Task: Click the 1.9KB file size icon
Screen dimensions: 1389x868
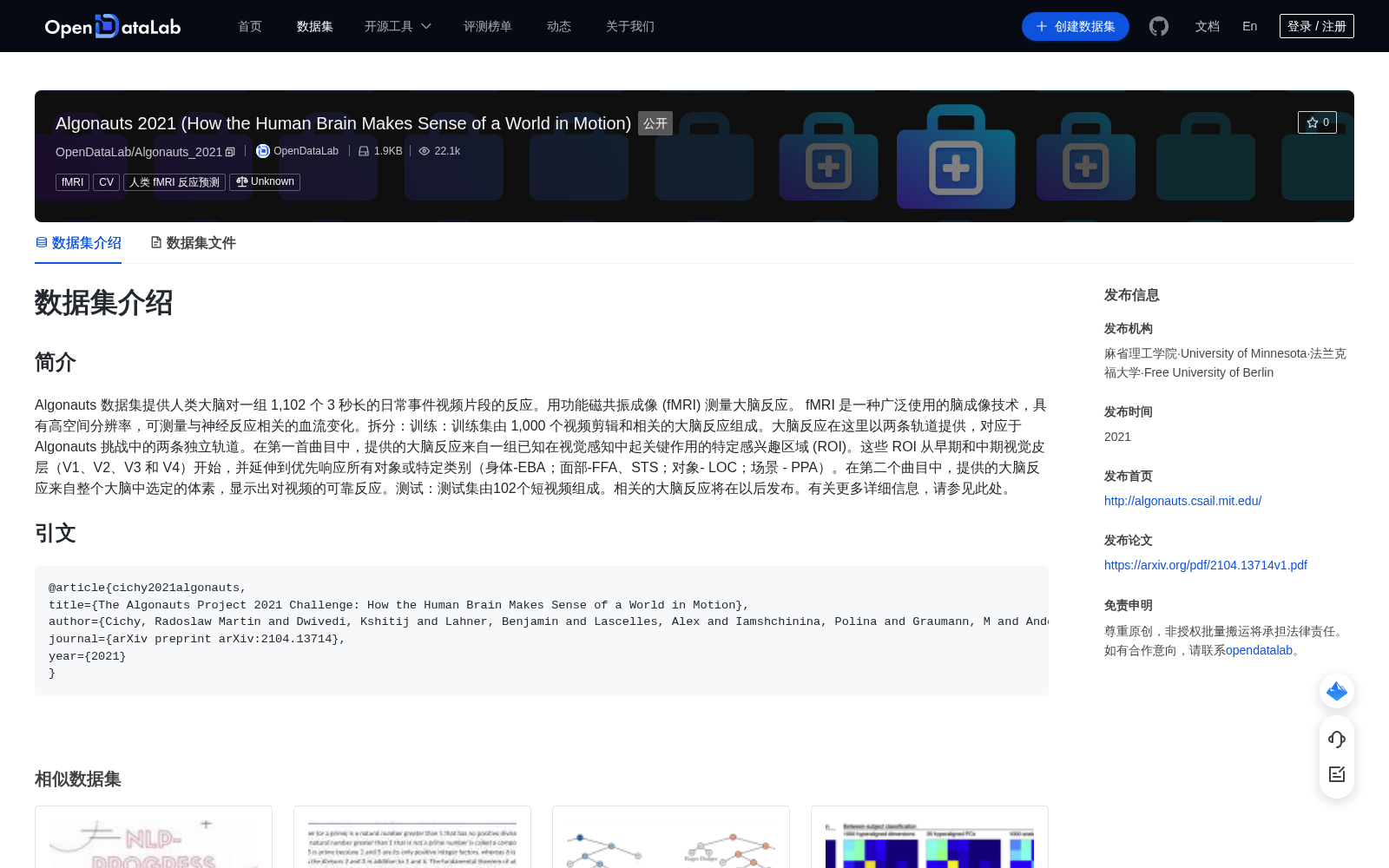Action: coord(364,151)
